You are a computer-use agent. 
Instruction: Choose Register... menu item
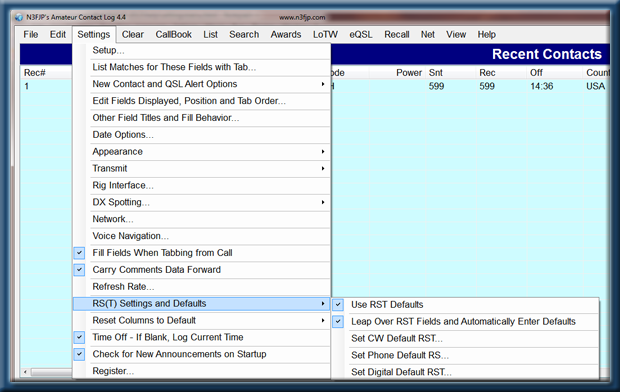(202, 371)
